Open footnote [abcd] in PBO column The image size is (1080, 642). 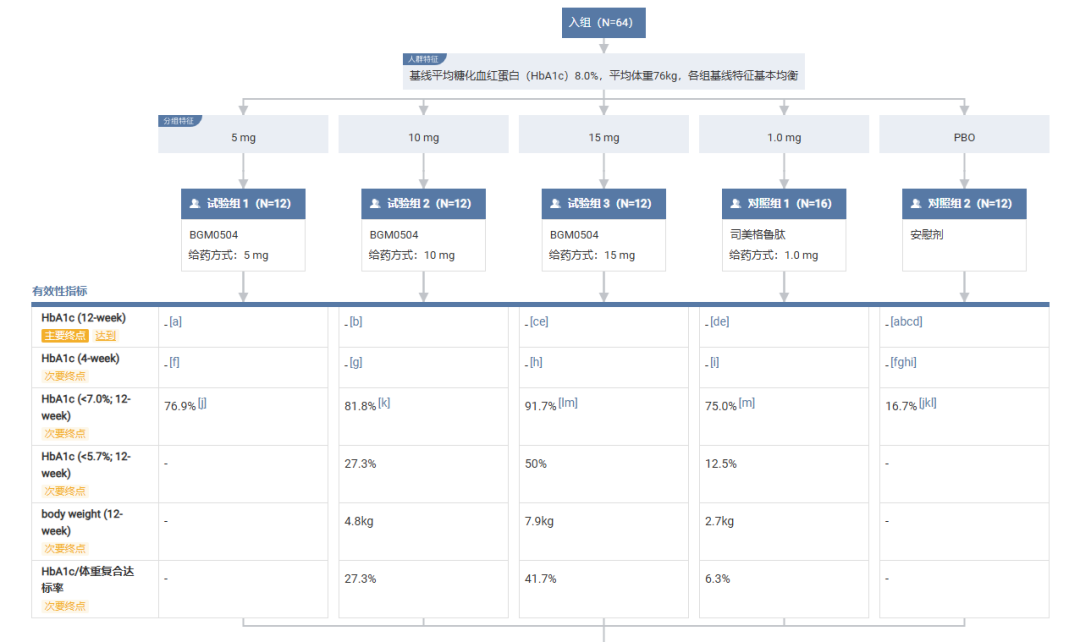[x=906, y=322]
